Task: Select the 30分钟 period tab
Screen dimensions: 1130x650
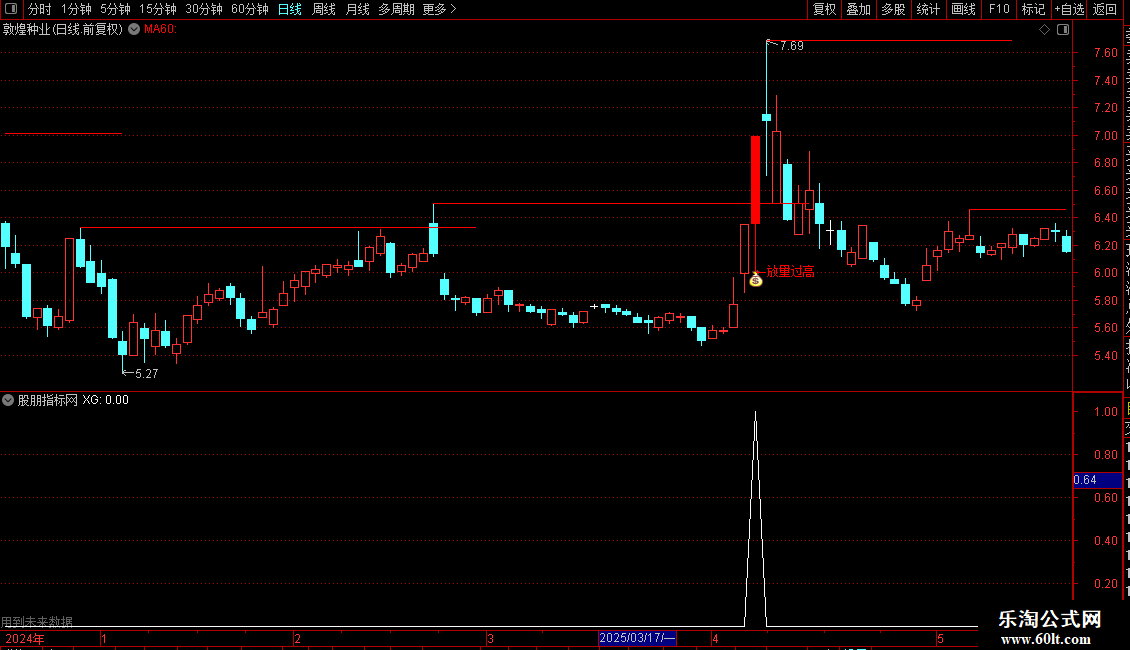Action: tap(204, 9)
